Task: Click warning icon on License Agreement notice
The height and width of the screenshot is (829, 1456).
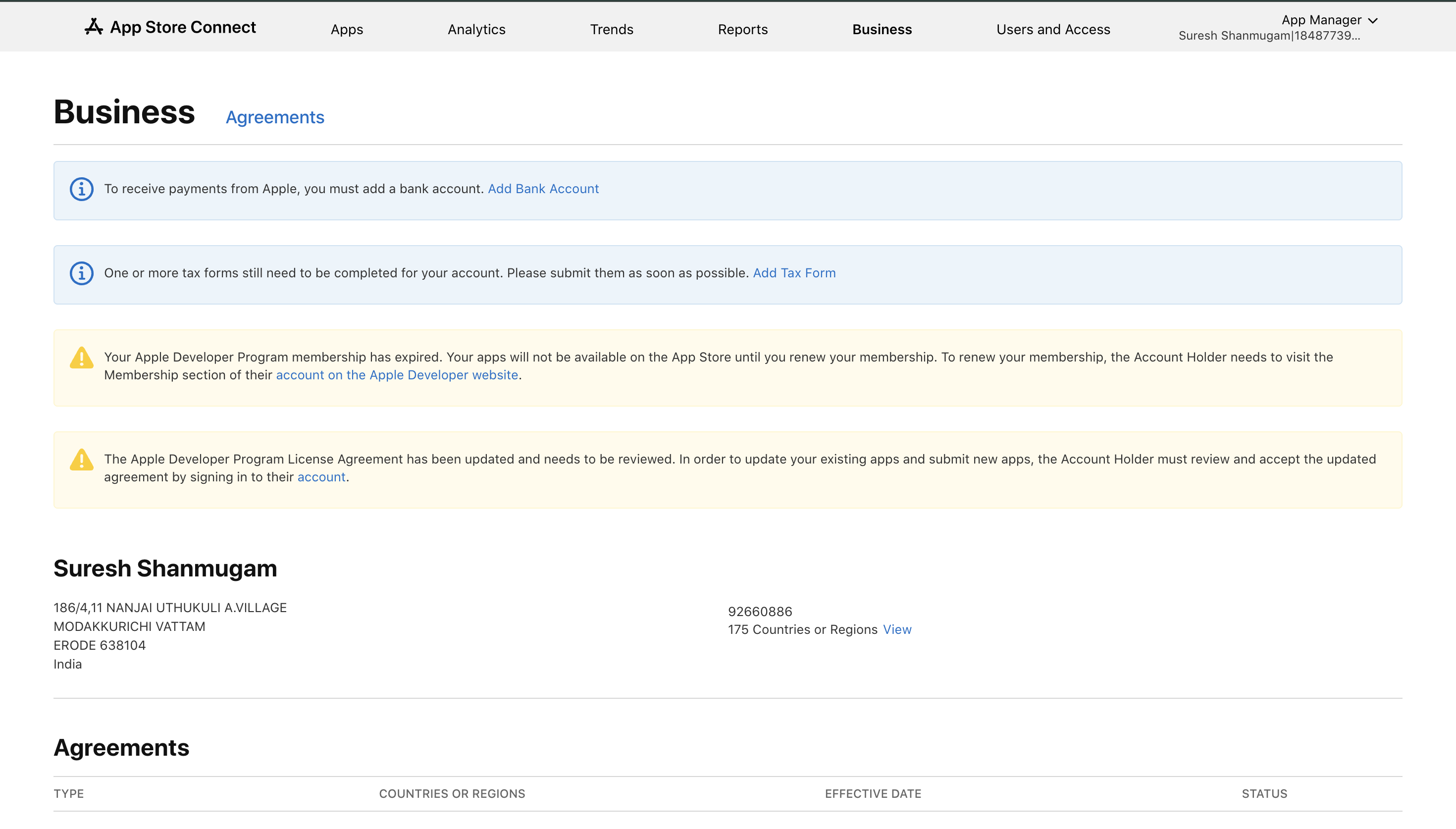Action: 81,460
